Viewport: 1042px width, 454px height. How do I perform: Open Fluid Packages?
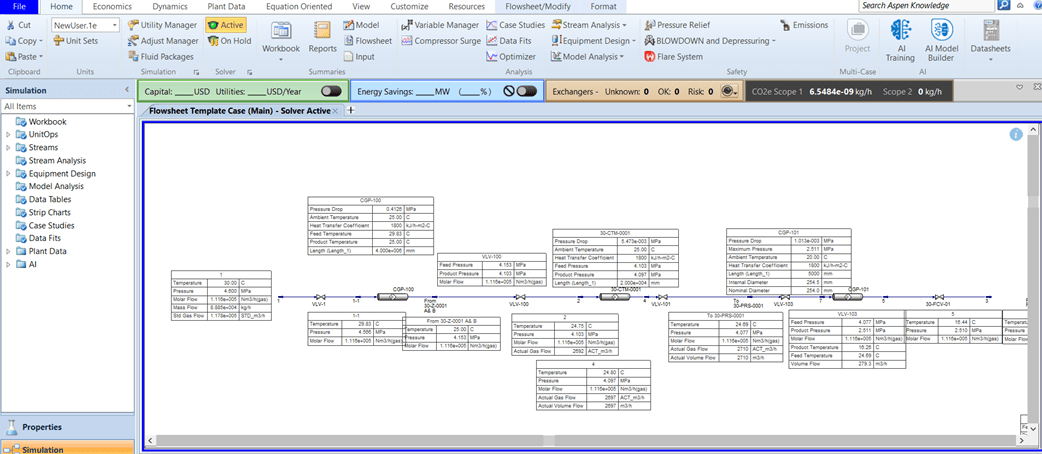tap(160, 57)
